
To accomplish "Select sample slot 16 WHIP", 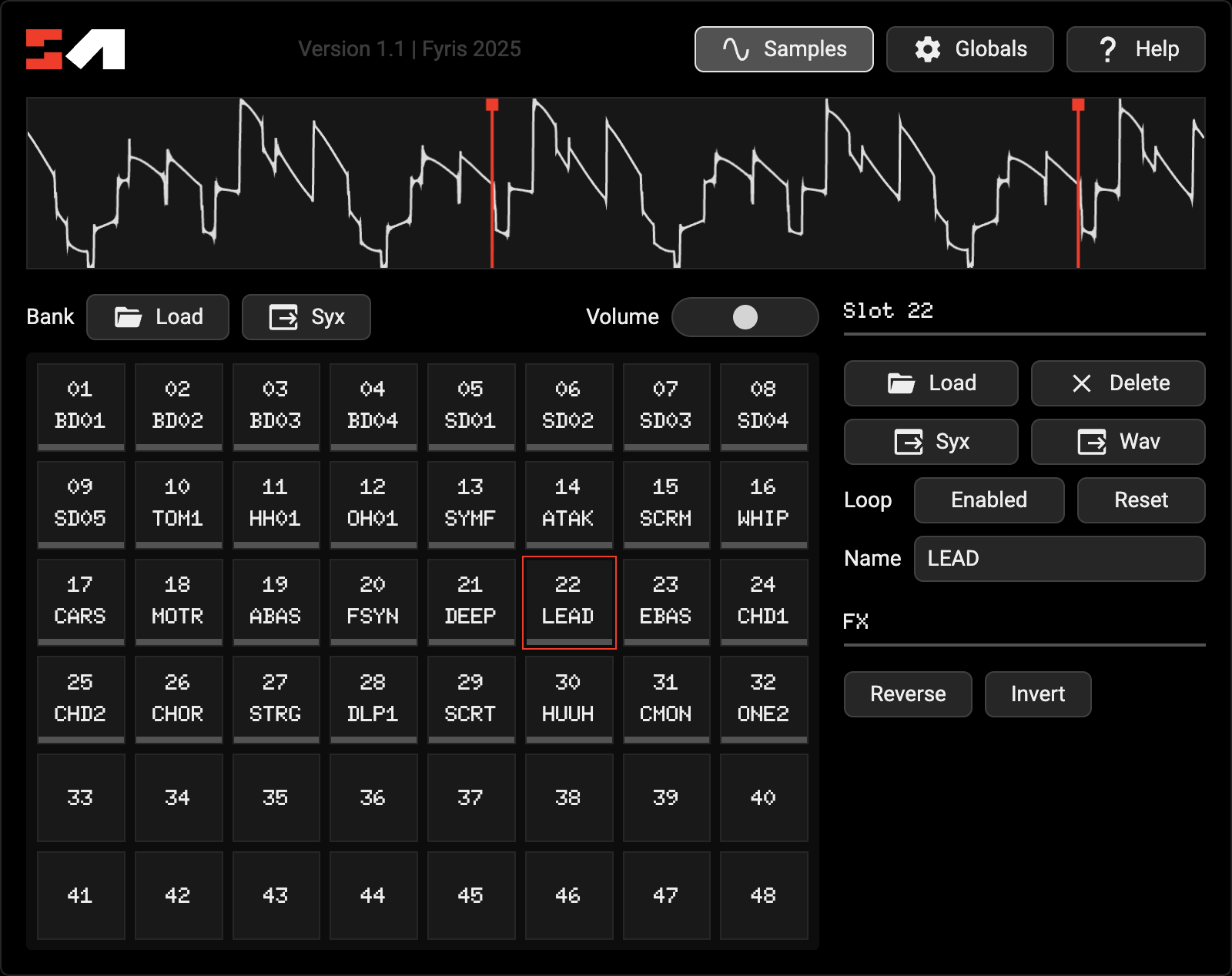I will (763, 503).
